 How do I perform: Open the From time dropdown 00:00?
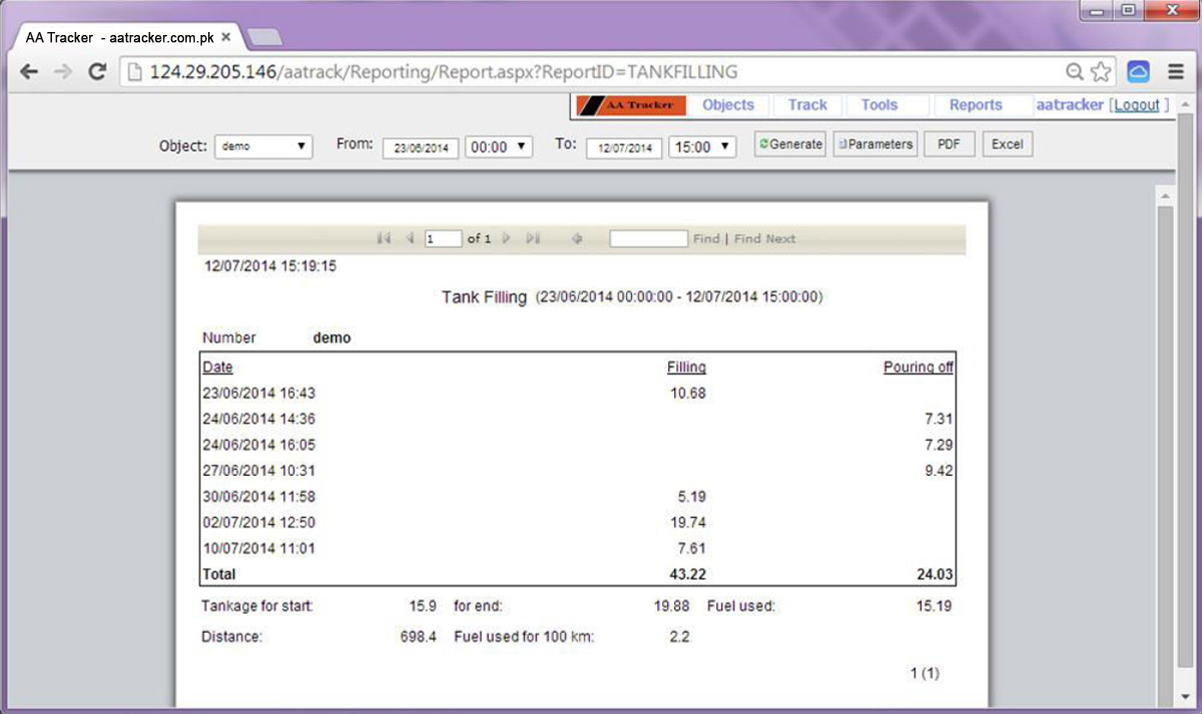click(499, 147)
